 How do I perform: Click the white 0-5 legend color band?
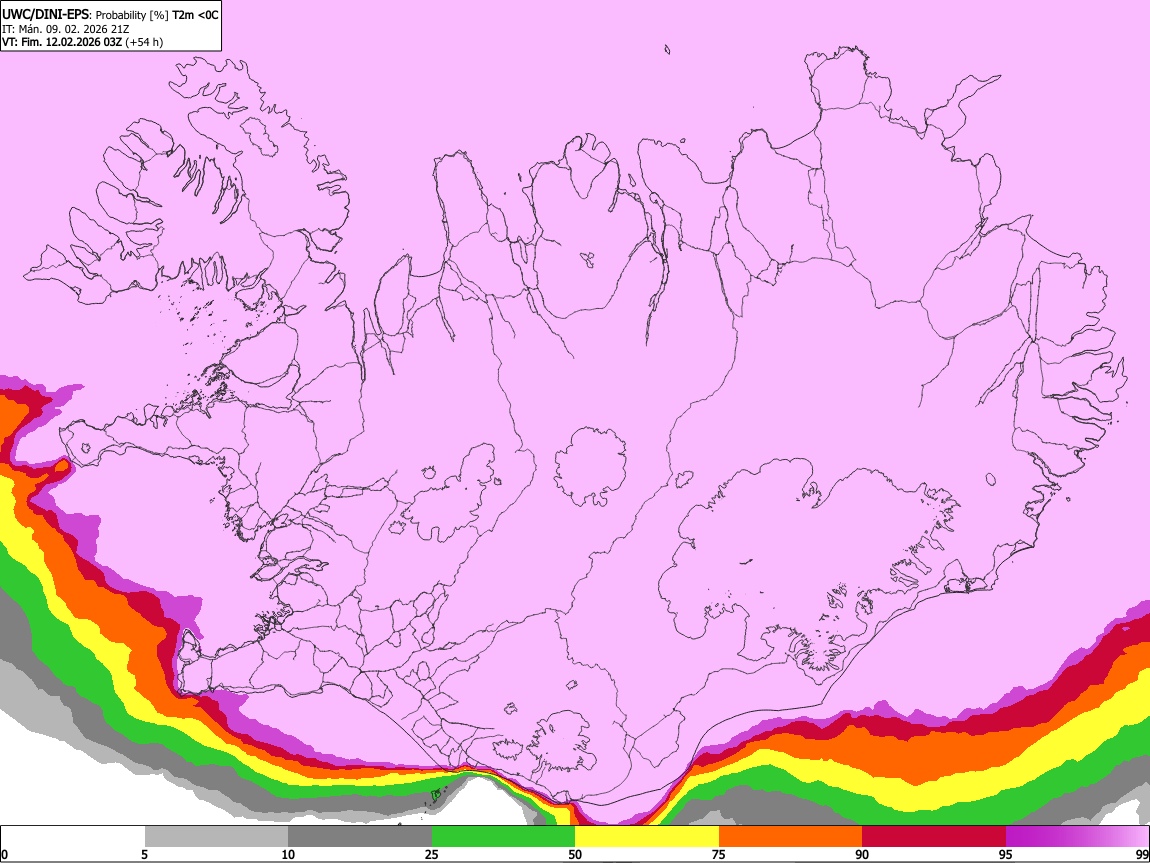click(73, 837)
